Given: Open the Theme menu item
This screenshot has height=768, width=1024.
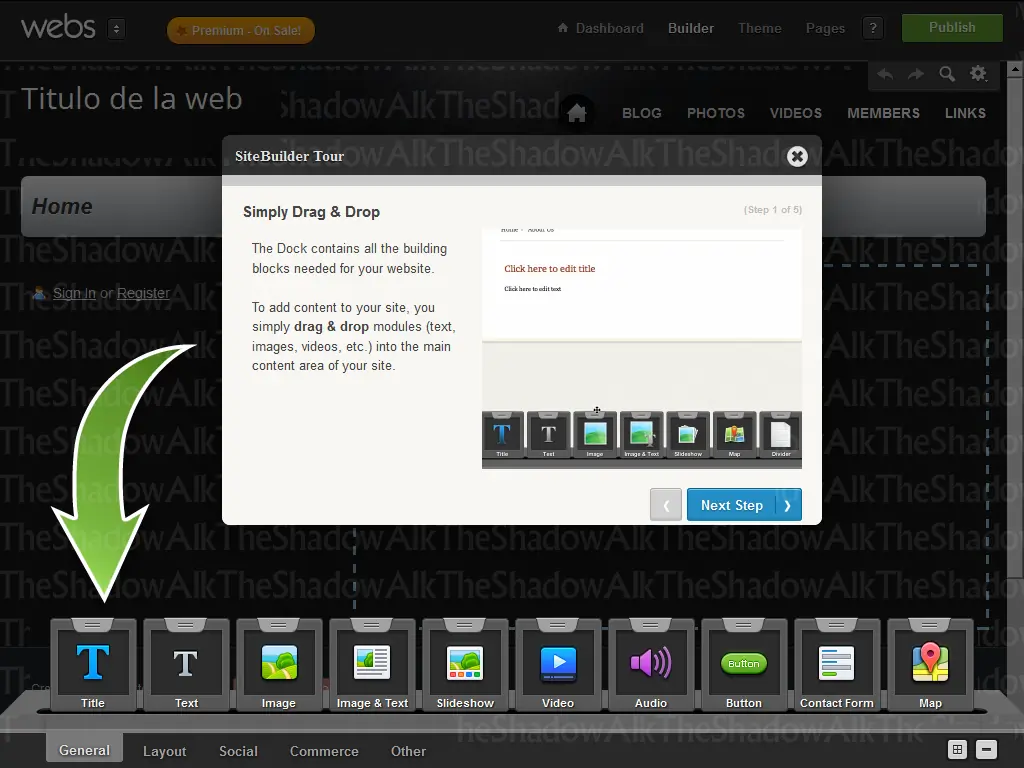Looking at the screenshot, I should (760, 28).
